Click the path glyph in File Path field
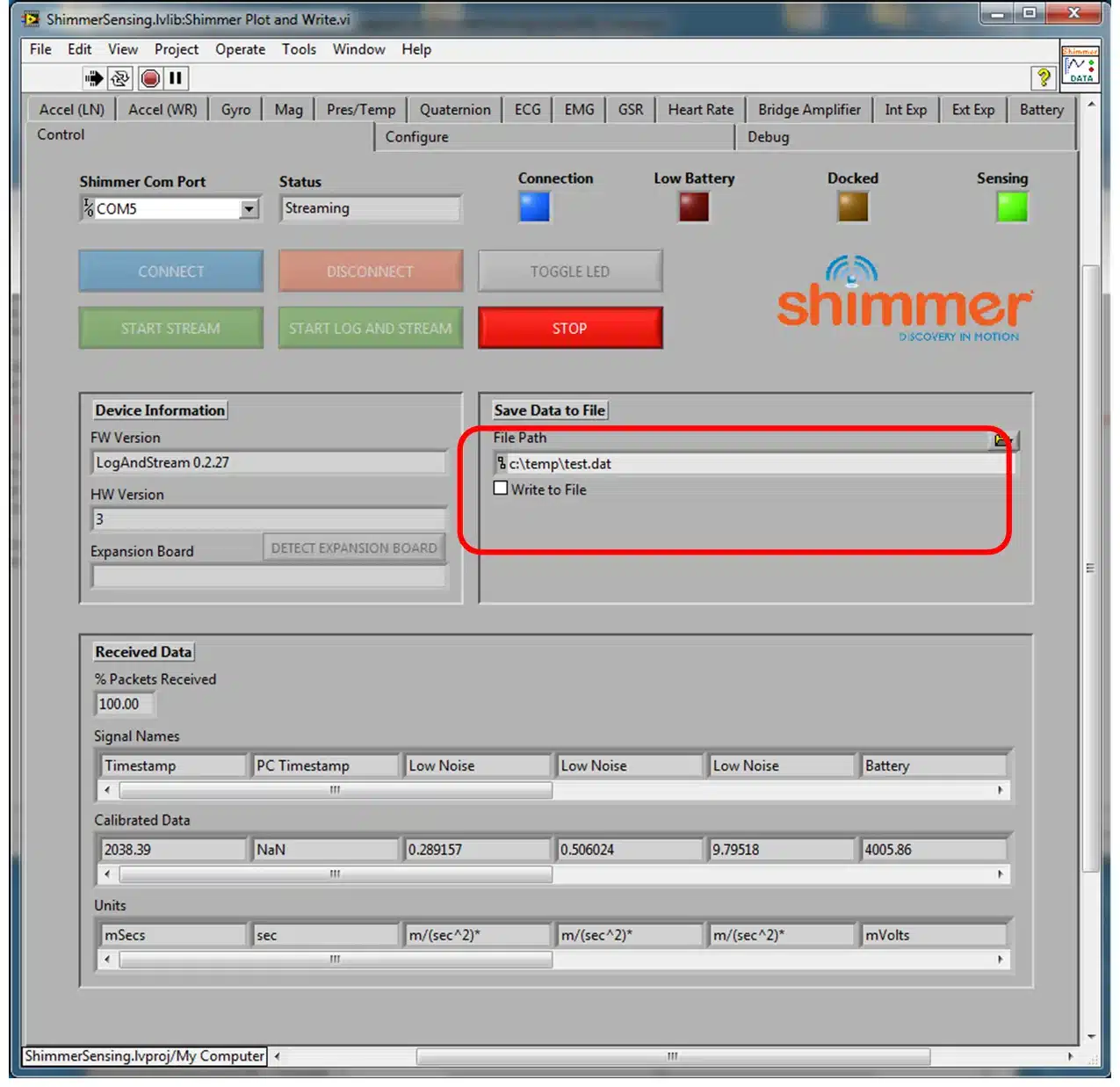 point(501,463)
